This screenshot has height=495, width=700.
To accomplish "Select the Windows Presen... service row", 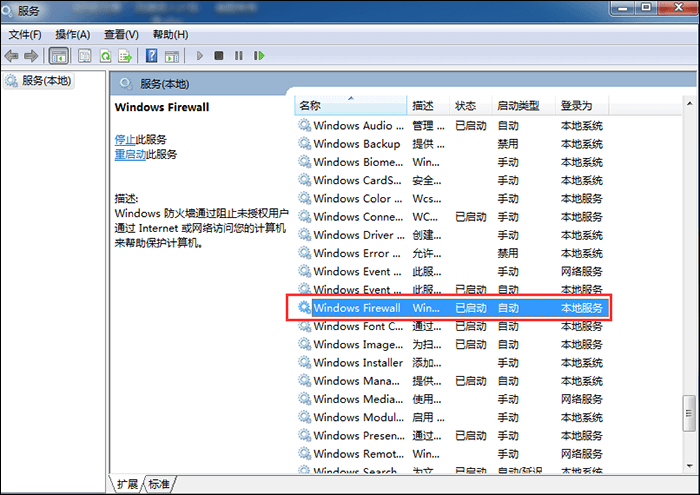I will [452, 436].
